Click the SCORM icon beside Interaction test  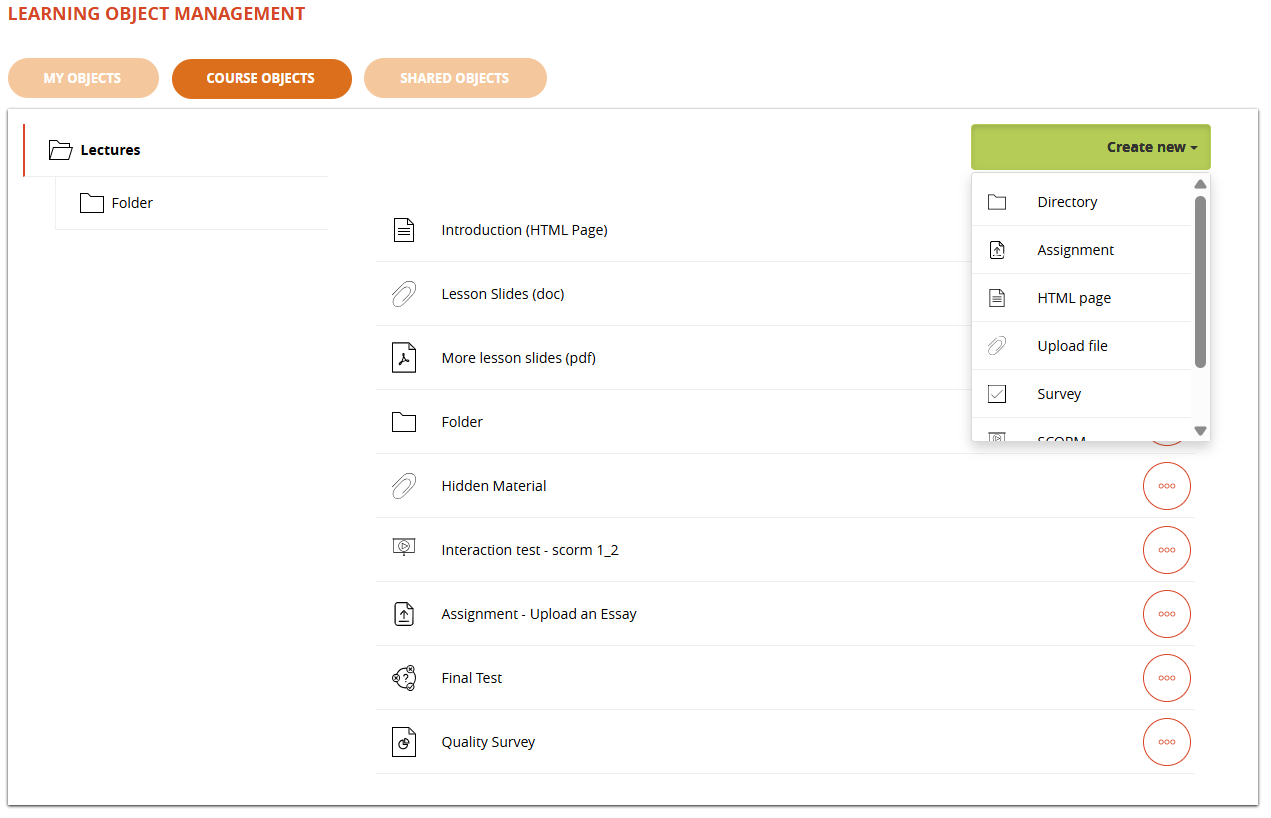point(403,547)
